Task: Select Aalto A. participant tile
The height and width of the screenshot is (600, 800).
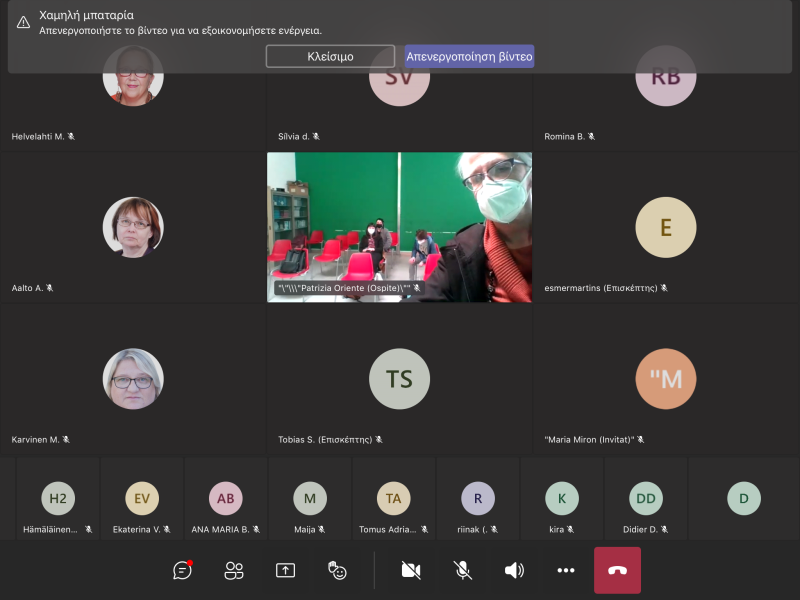Action: (133, 227)
